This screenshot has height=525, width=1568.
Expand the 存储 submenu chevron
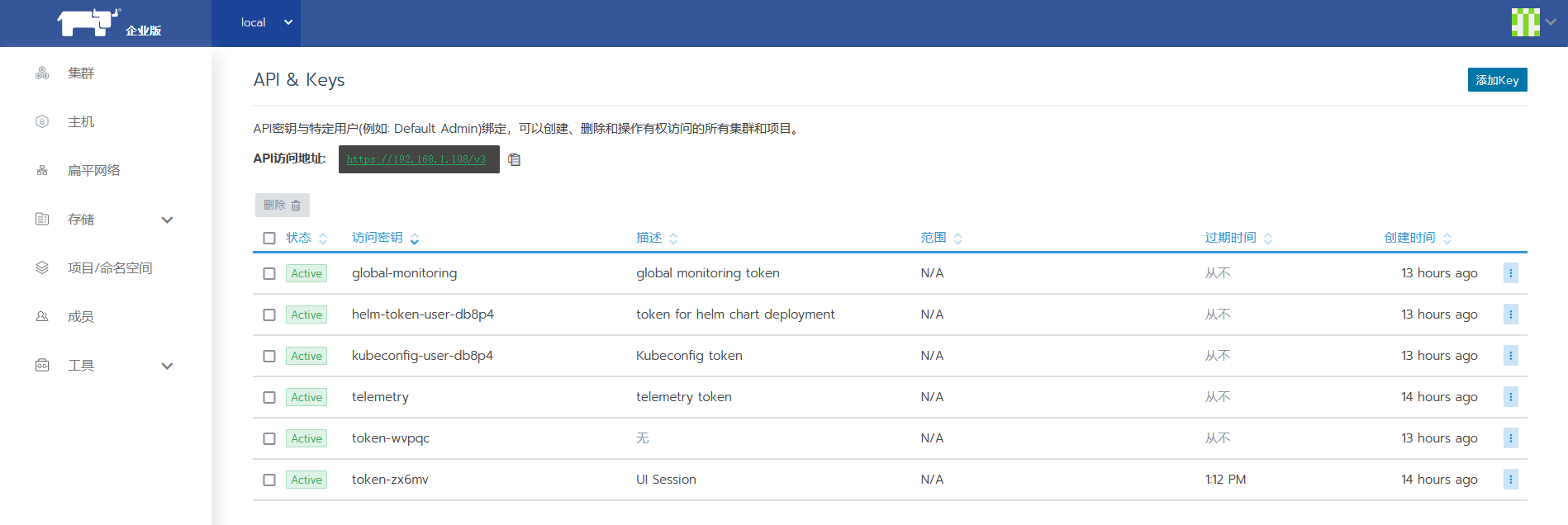[x=167, y=220]
